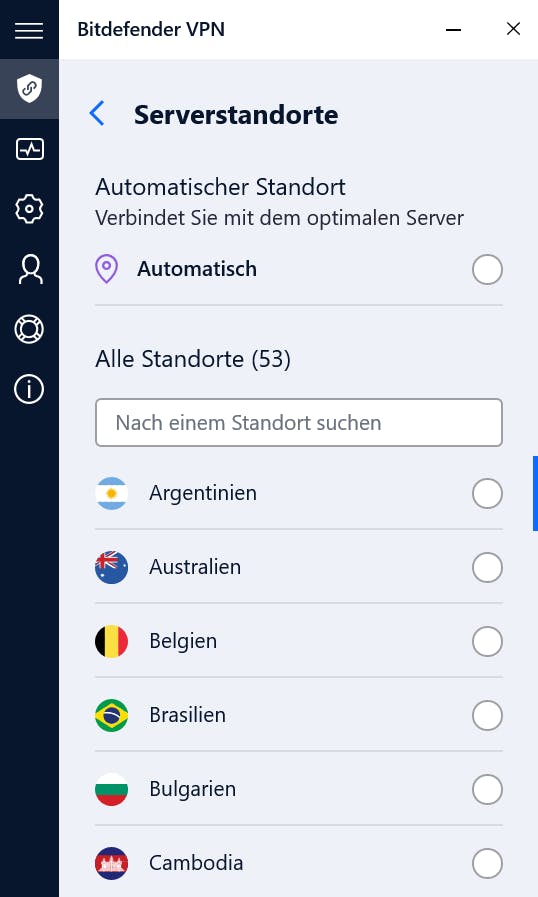Open settings via the gear icon
This screenshot has width=538, height=897.
[29, 209]
